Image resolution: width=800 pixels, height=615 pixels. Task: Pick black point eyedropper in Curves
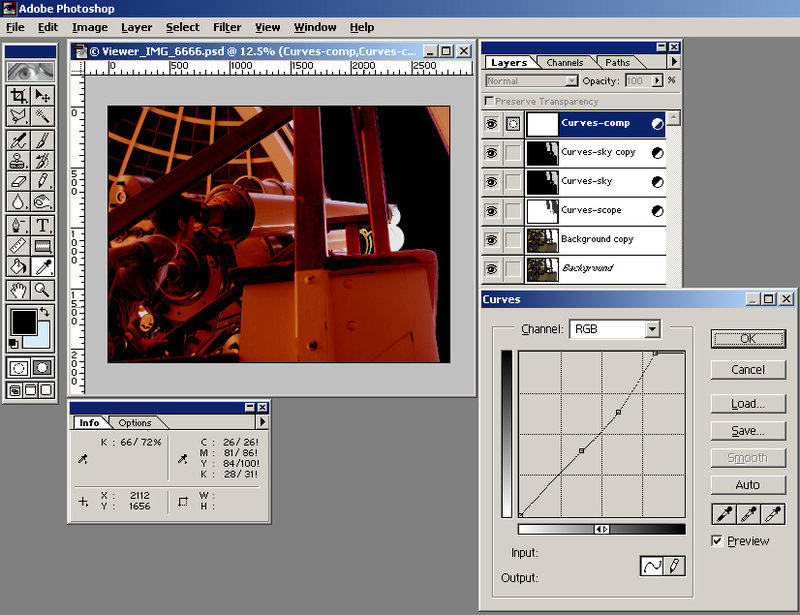[x=724, y=514]
